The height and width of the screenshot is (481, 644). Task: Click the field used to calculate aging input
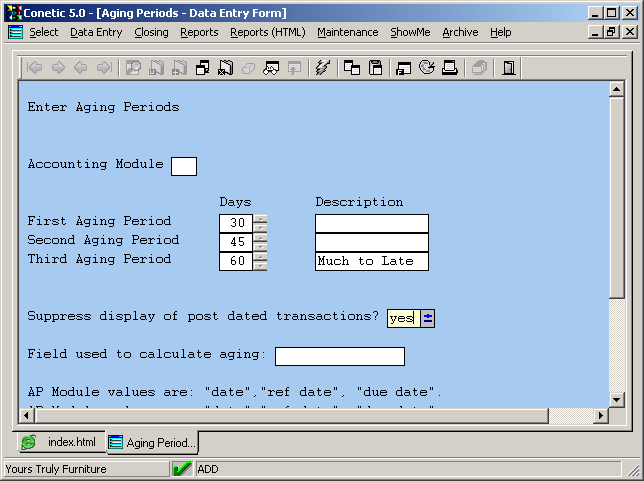pyautogui.click(x=339, y=356)
